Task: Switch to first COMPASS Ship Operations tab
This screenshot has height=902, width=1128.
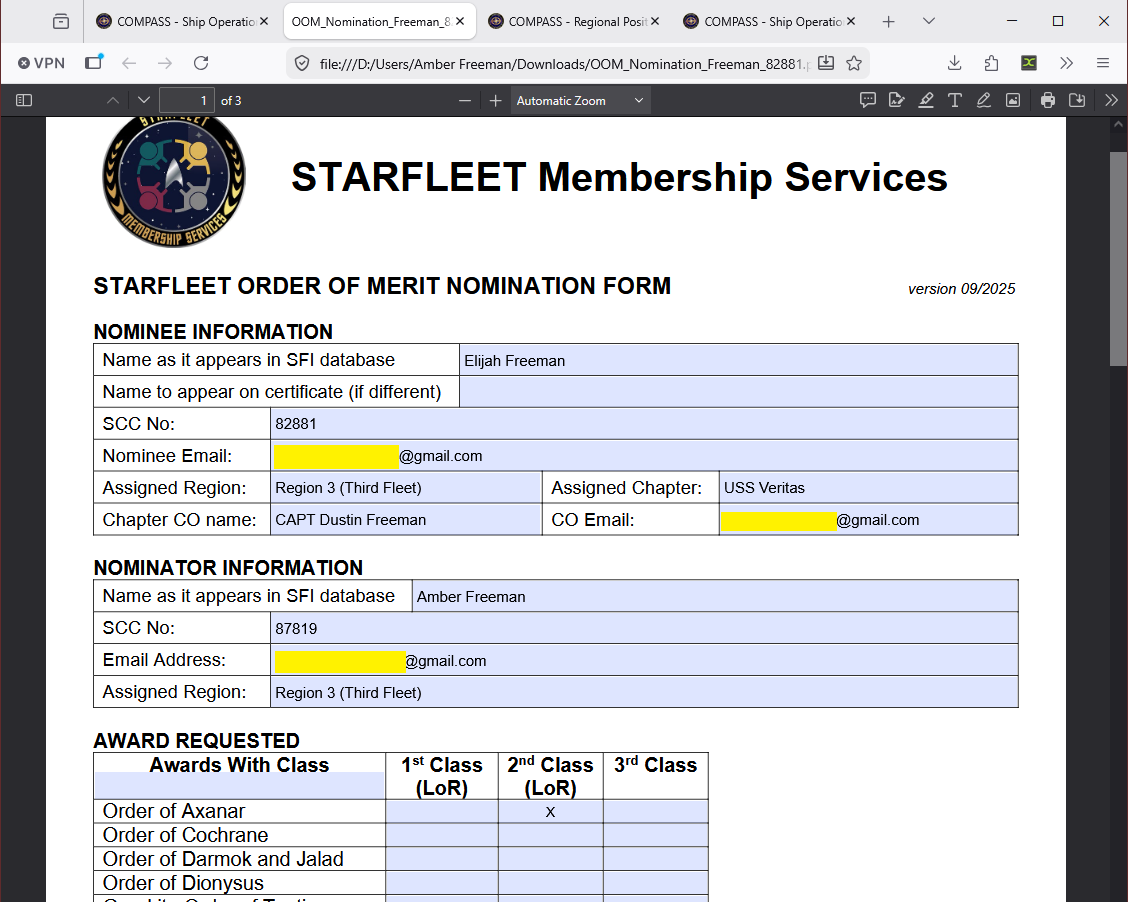Action: [x=182, y=22]
